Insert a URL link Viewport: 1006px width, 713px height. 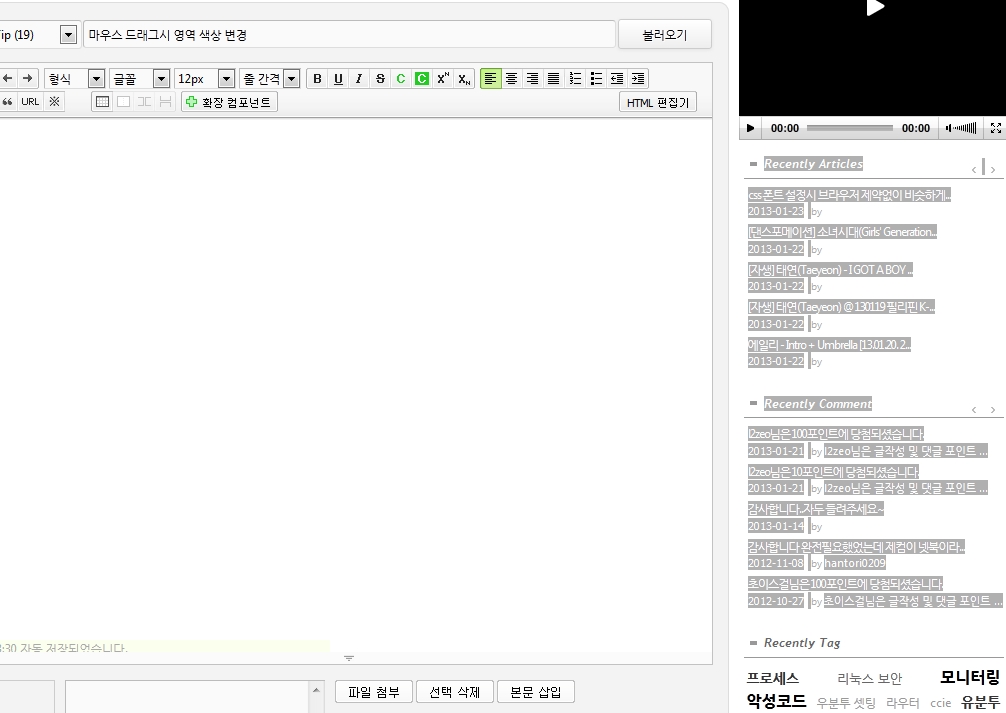pyautogui.click(x=31, y=102)
